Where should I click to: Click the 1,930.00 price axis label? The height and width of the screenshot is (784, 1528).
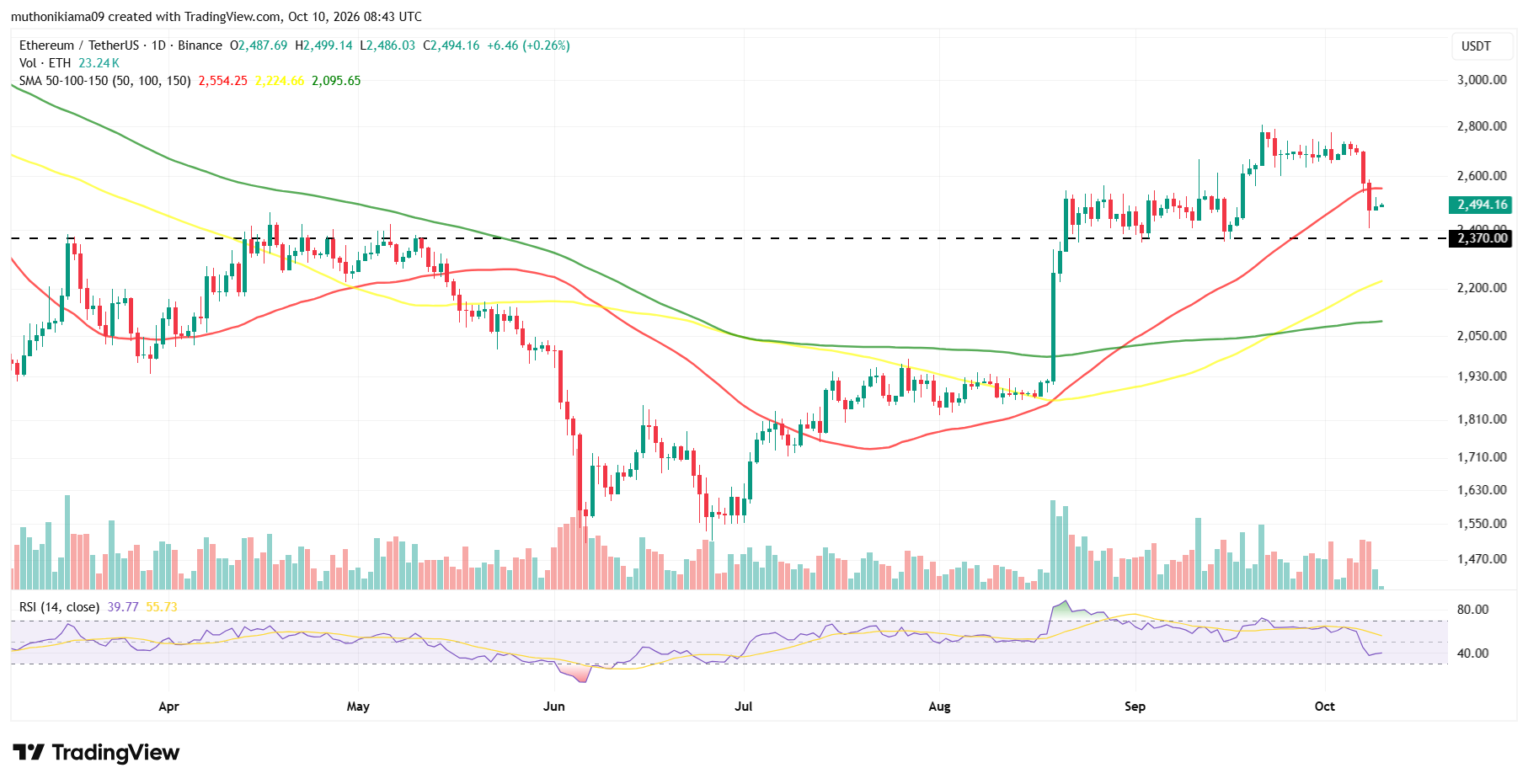pos(1482,376)
